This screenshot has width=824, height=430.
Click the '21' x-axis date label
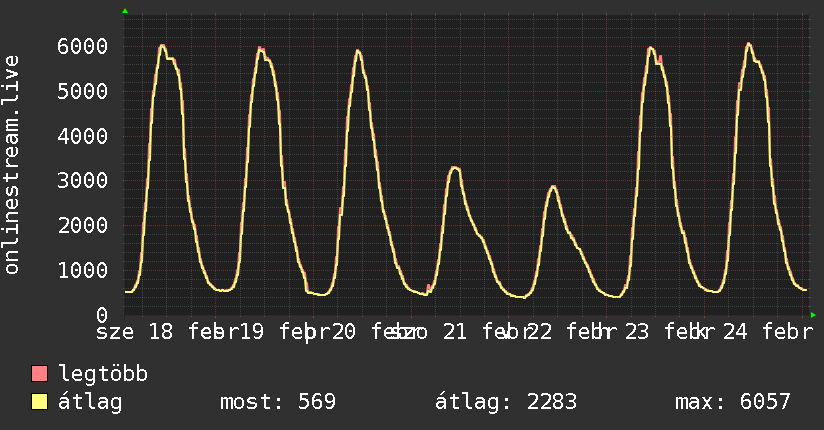click(x=455, y=332)
